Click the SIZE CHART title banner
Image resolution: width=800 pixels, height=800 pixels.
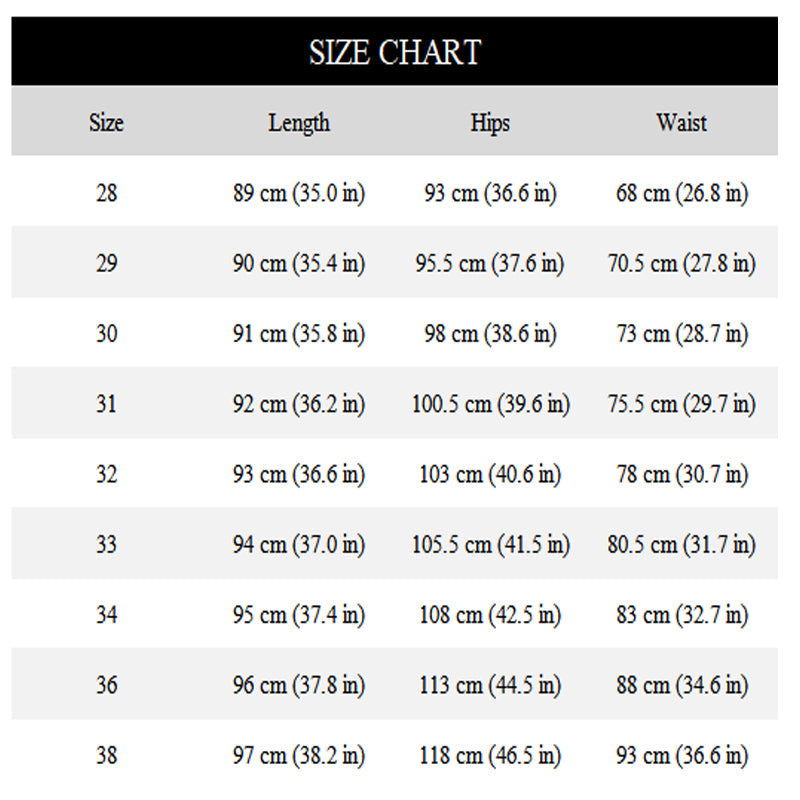click(395, 52)
